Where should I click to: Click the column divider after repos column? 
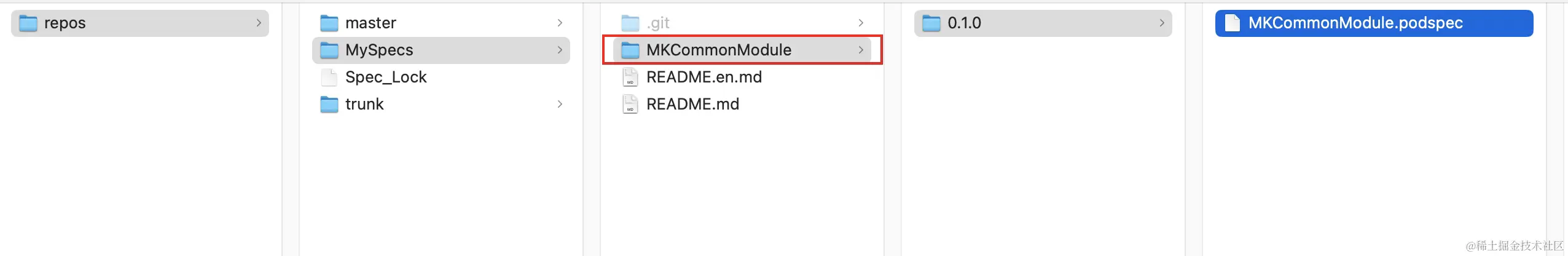282,129
